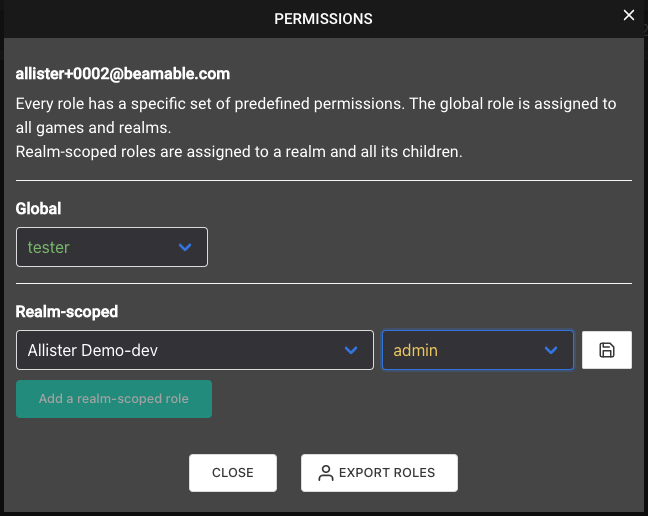The image size is (648, 516).
Task: Click the CLOSE button
Action: 233,473
